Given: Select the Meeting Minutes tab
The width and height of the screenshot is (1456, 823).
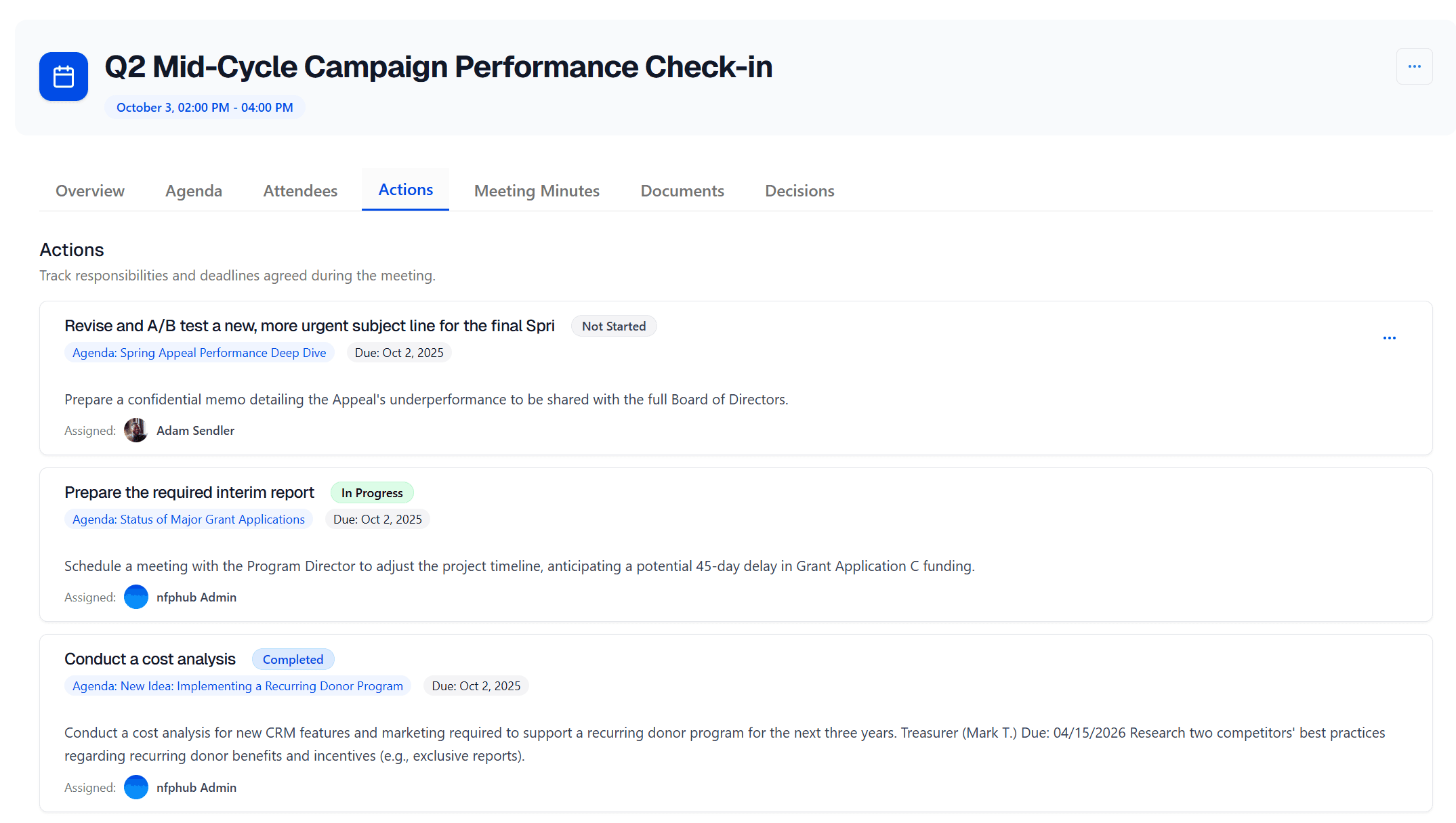Looking at the screenshot, I should pos(537,191).
